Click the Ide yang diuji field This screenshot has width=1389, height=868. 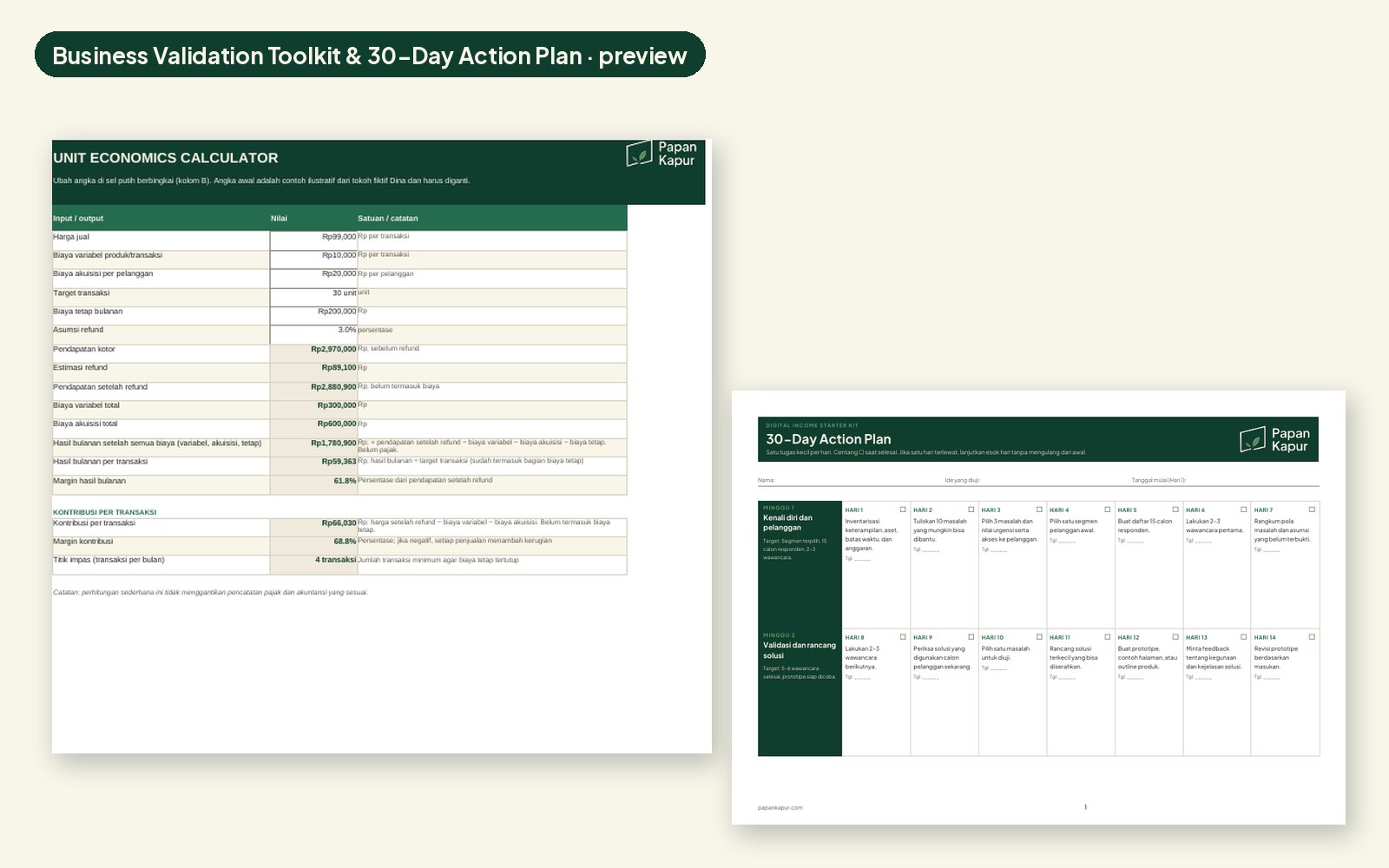1037,480
